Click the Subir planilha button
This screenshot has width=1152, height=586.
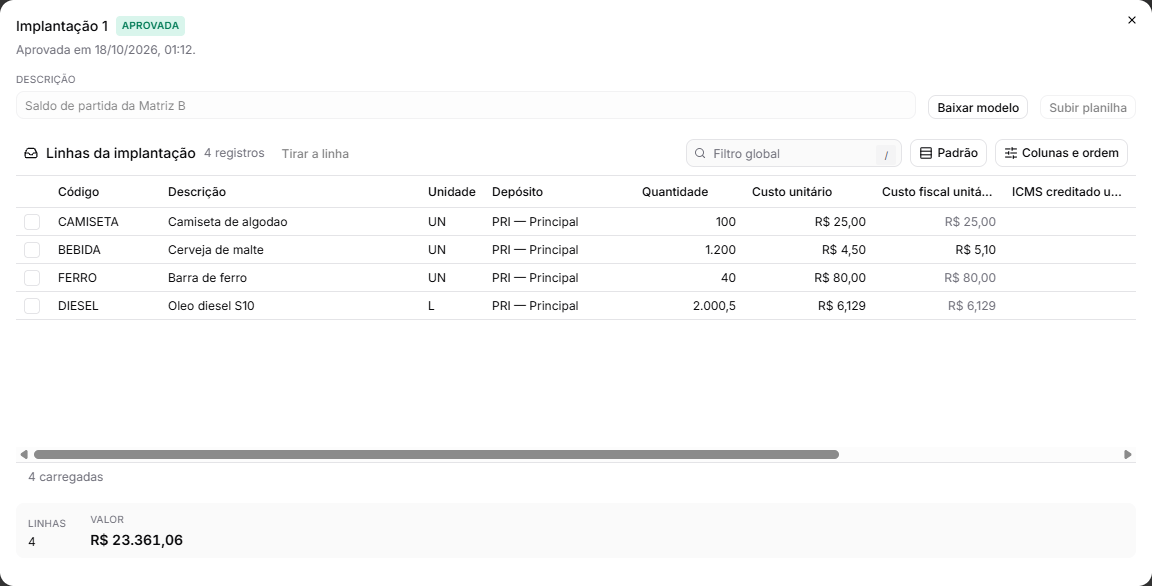1087,107
